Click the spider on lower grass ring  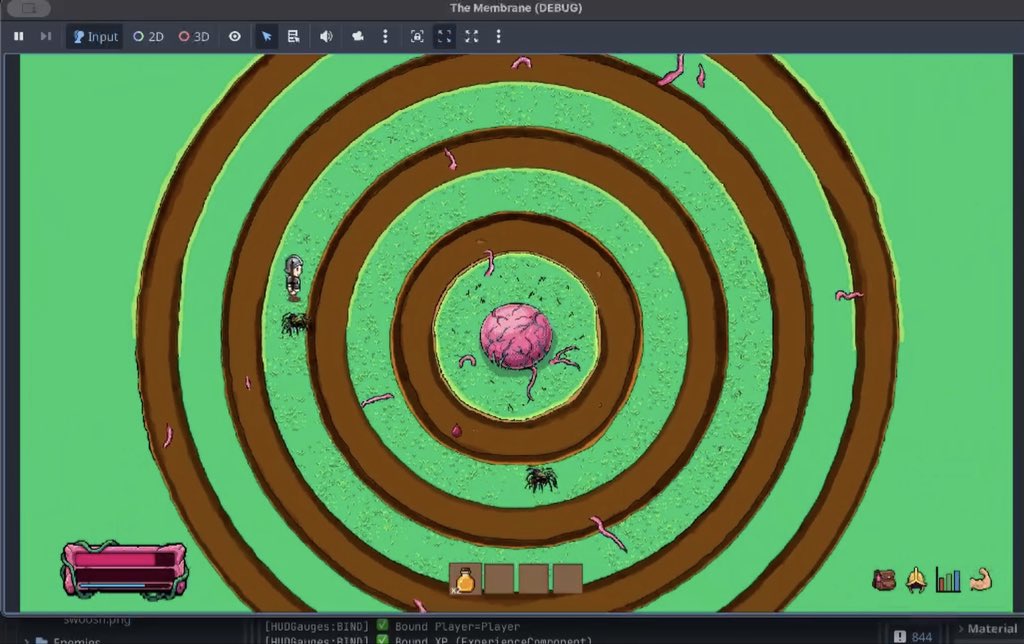click(541, 479)
